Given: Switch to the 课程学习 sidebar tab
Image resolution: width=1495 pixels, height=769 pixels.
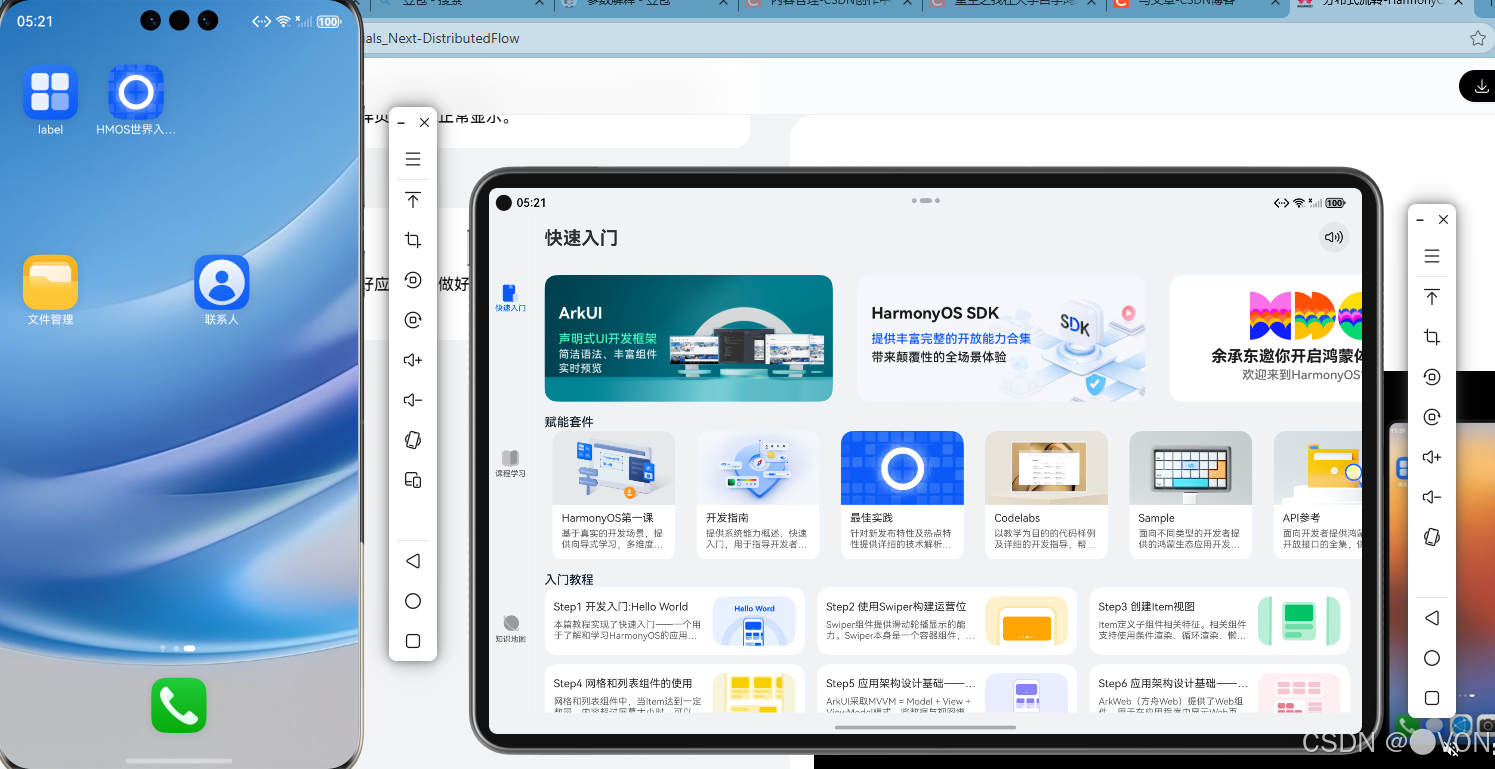Looking at the screenshot, I should click(x=510, y=463).
